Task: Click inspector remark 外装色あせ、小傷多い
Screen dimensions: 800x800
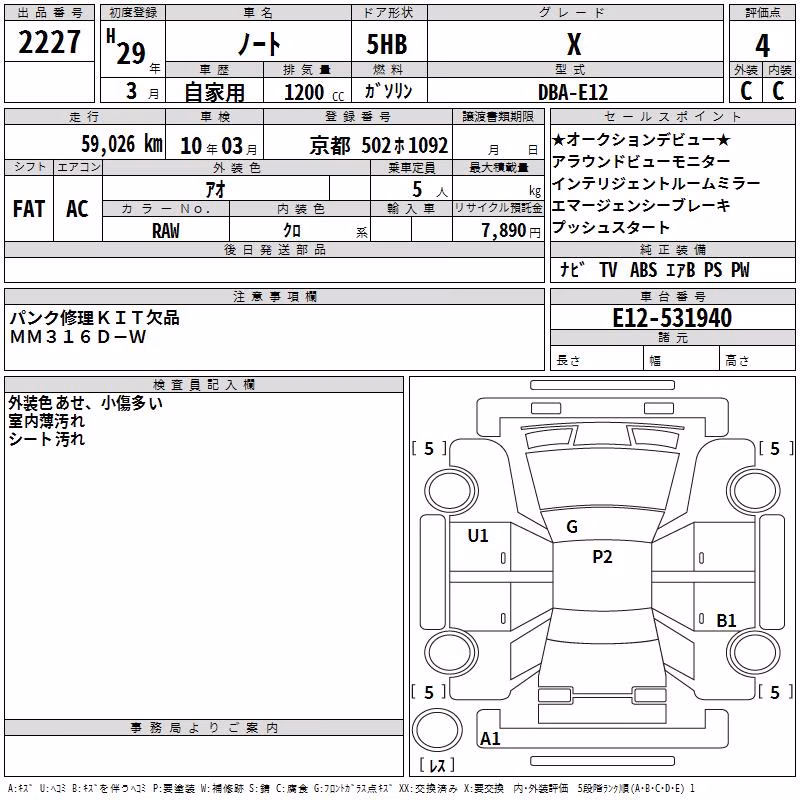Action: [x=85, y=403]
